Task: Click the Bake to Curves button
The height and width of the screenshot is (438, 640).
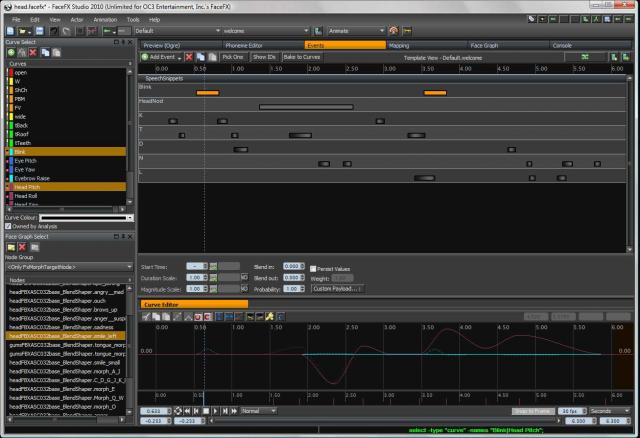Action: (x=302, y=57)
